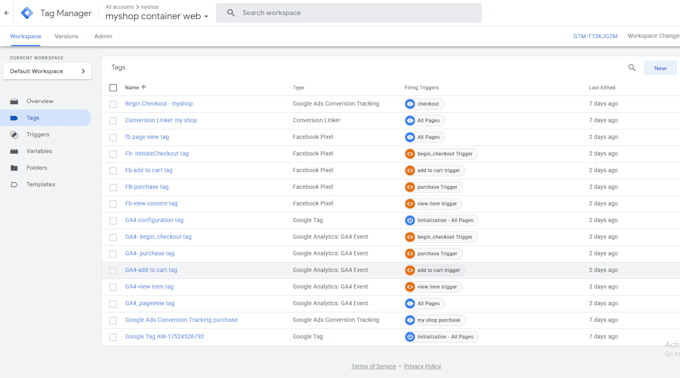The image size is (680, 378).
Task: Click the add to cart trigger icon in the Fb-add to cart row
Action: [x=410, y=170]
